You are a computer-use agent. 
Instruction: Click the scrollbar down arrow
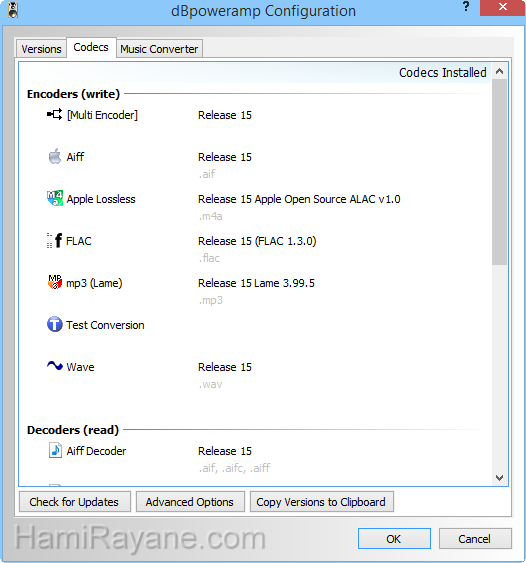point(499,478)
